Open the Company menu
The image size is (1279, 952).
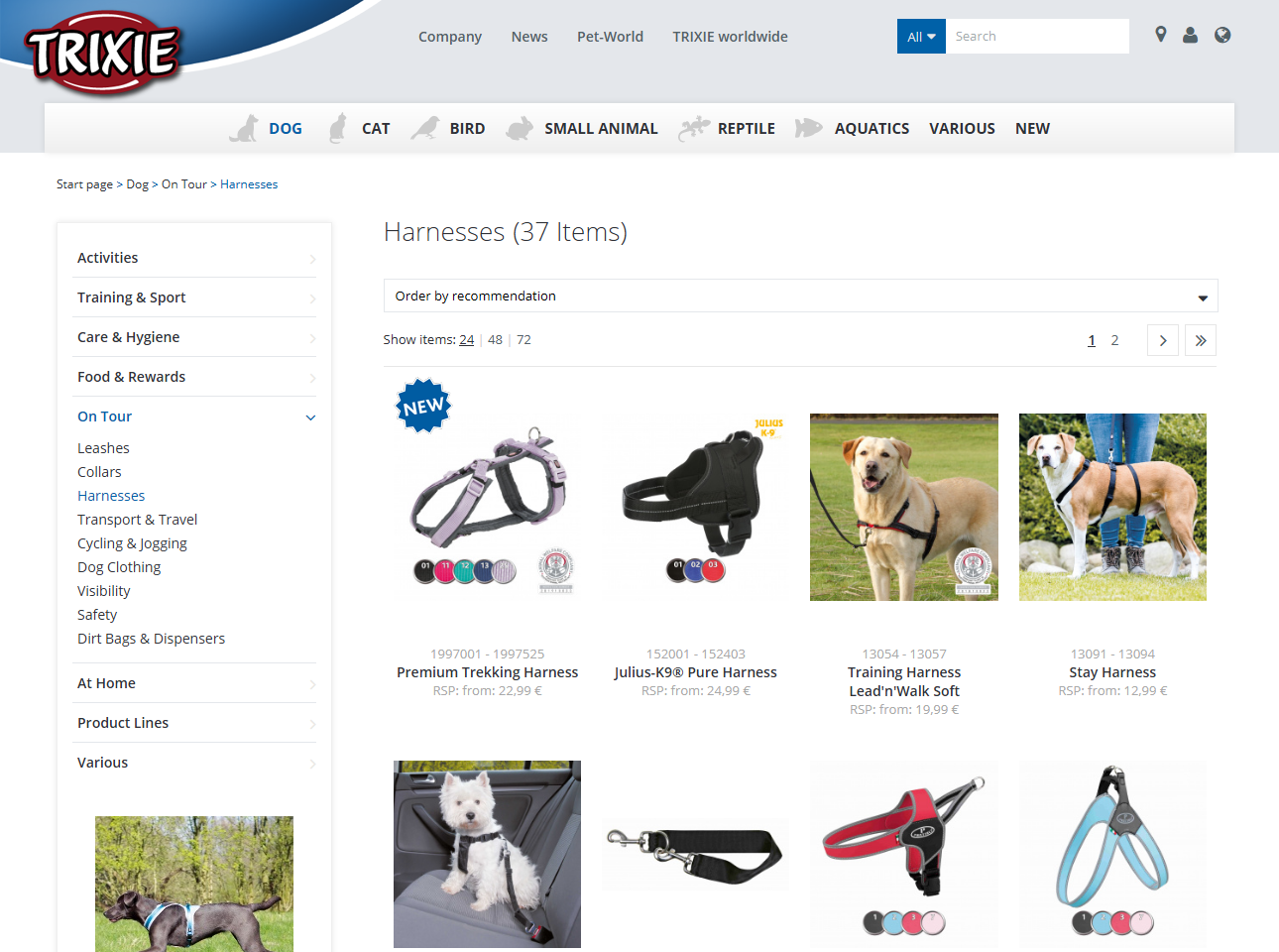tap(450, 37)
